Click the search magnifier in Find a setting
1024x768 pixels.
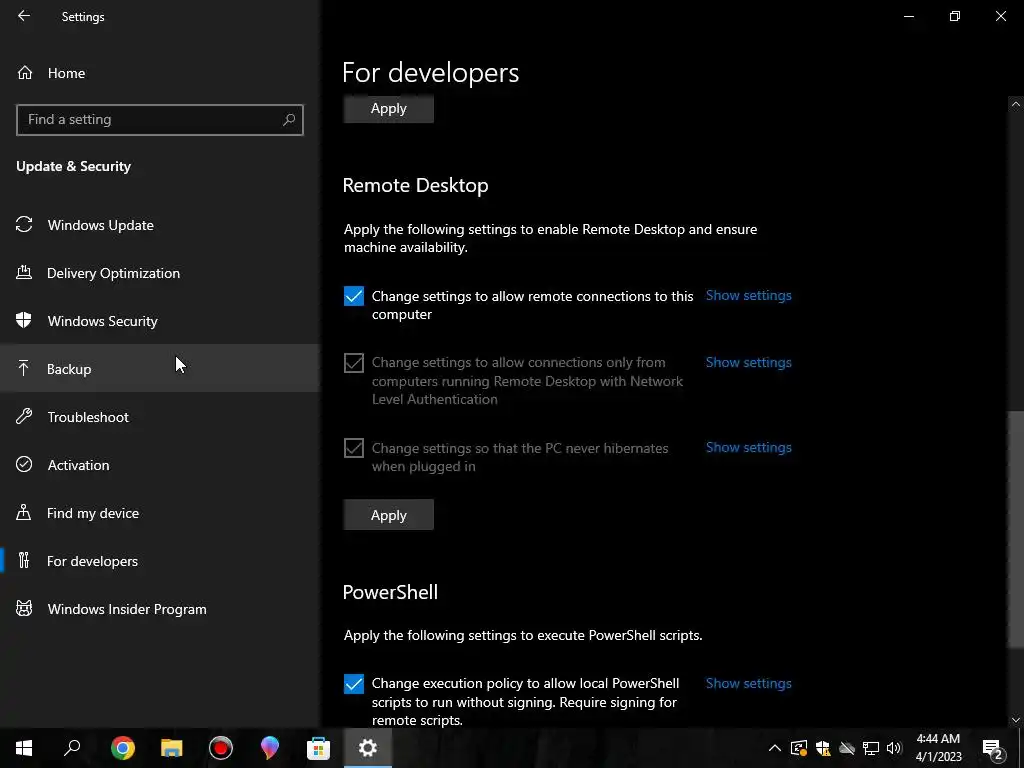point(289,120)
